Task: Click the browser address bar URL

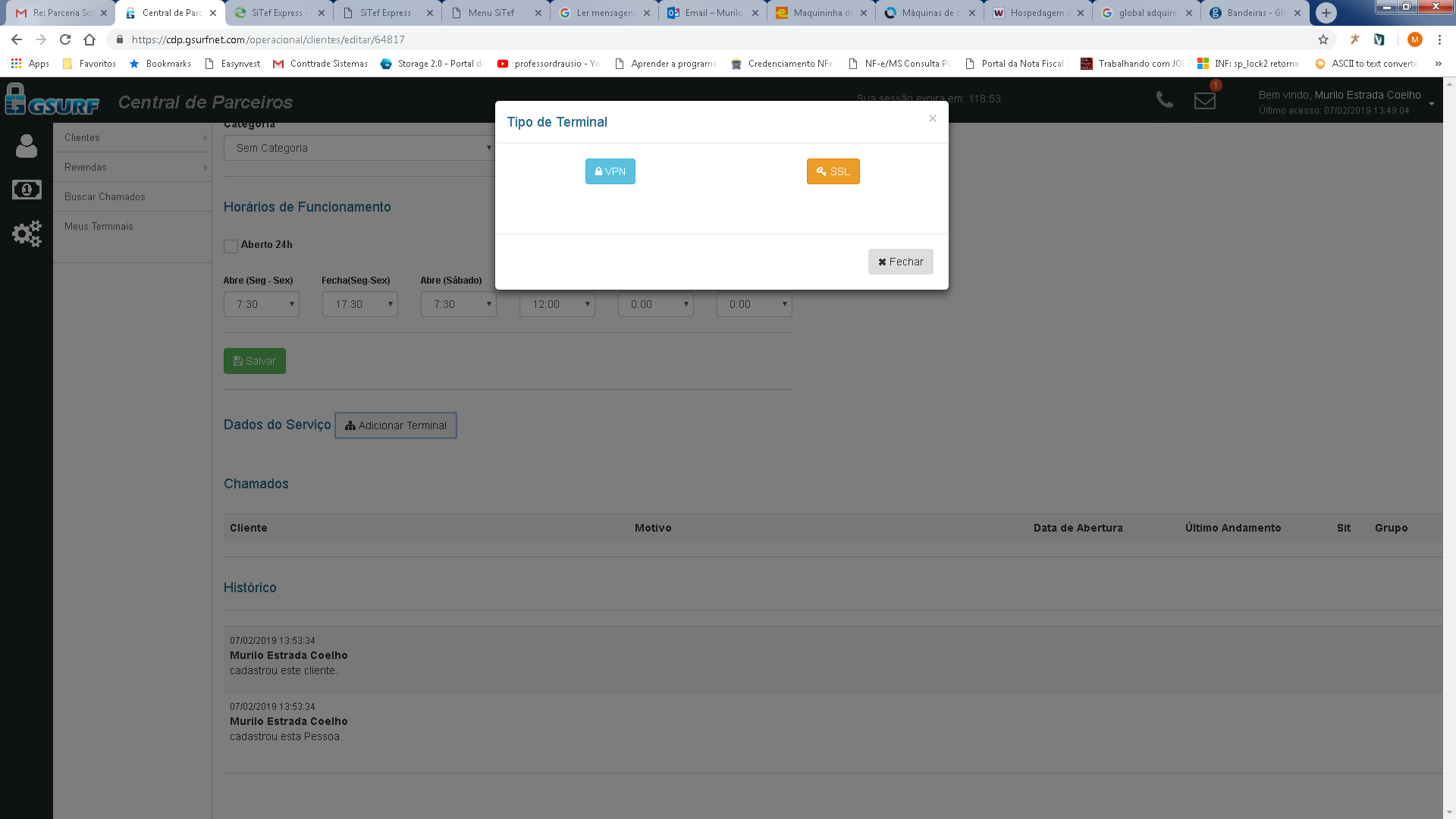Action: (x=268, y=39)
